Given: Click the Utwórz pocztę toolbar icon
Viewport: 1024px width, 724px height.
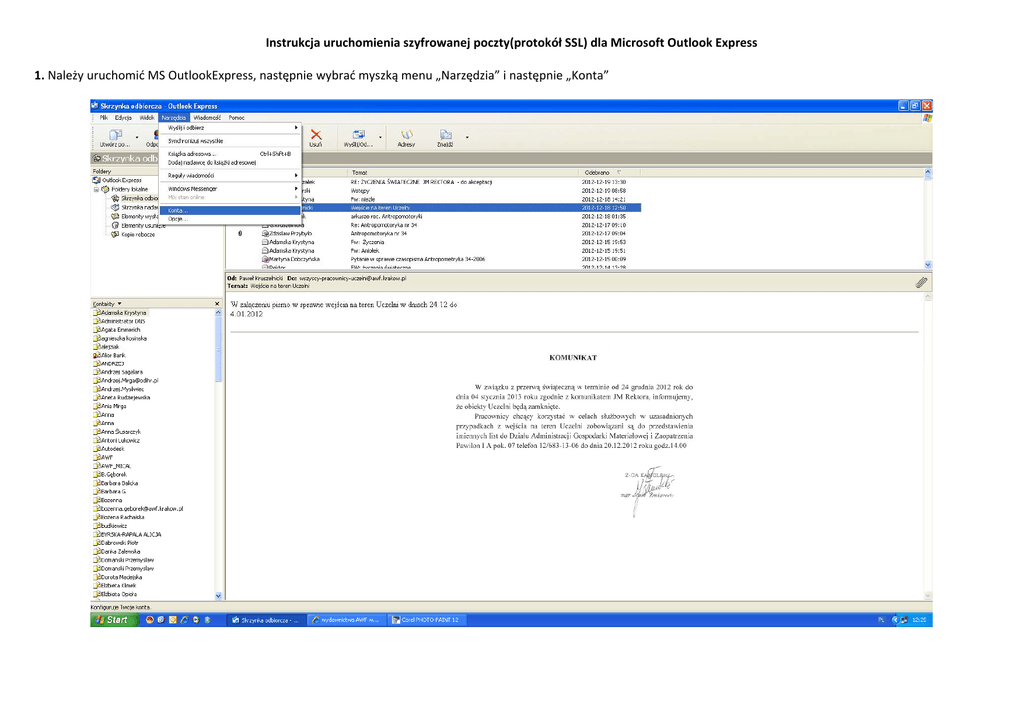Looking at the screenshot, I should click(115, 137).
